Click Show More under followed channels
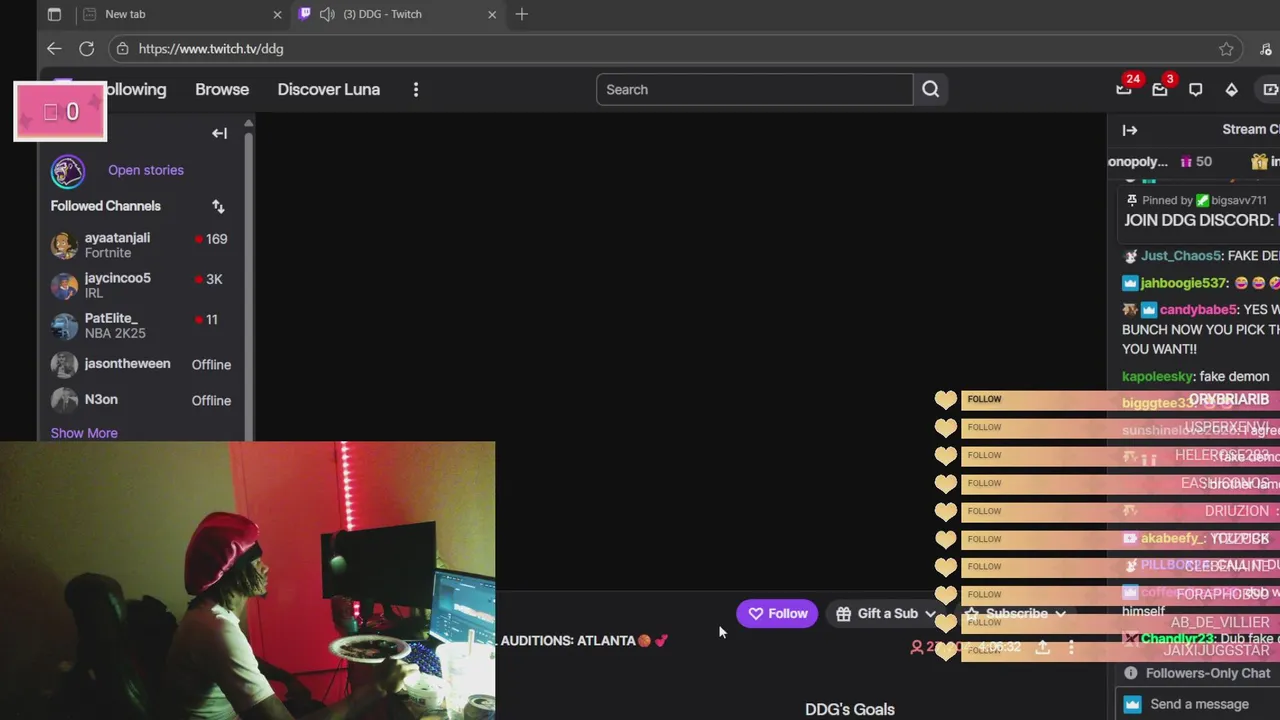 tap(84, 433)
